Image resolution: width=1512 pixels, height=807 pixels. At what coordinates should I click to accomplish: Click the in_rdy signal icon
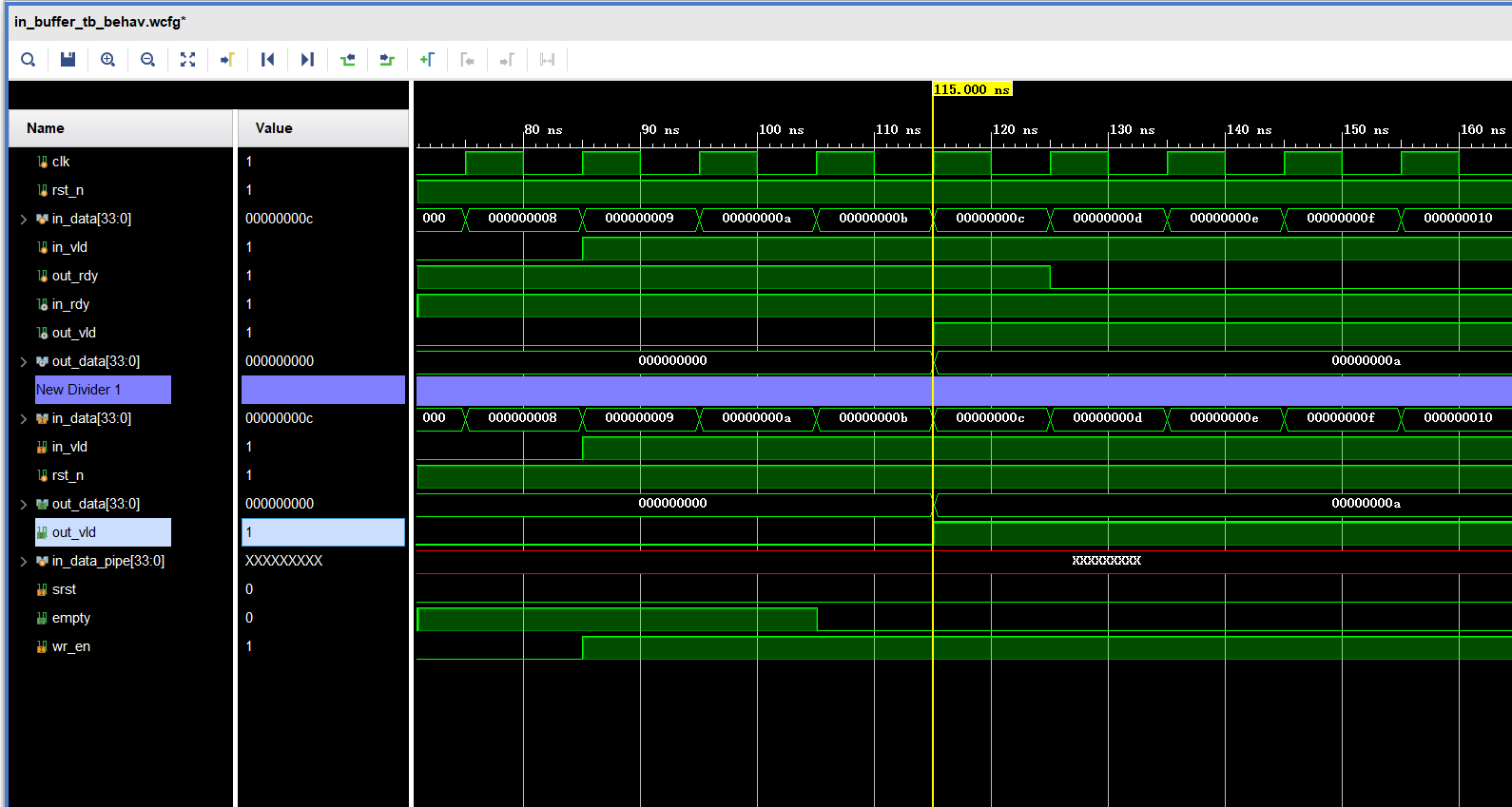[42, 304]
